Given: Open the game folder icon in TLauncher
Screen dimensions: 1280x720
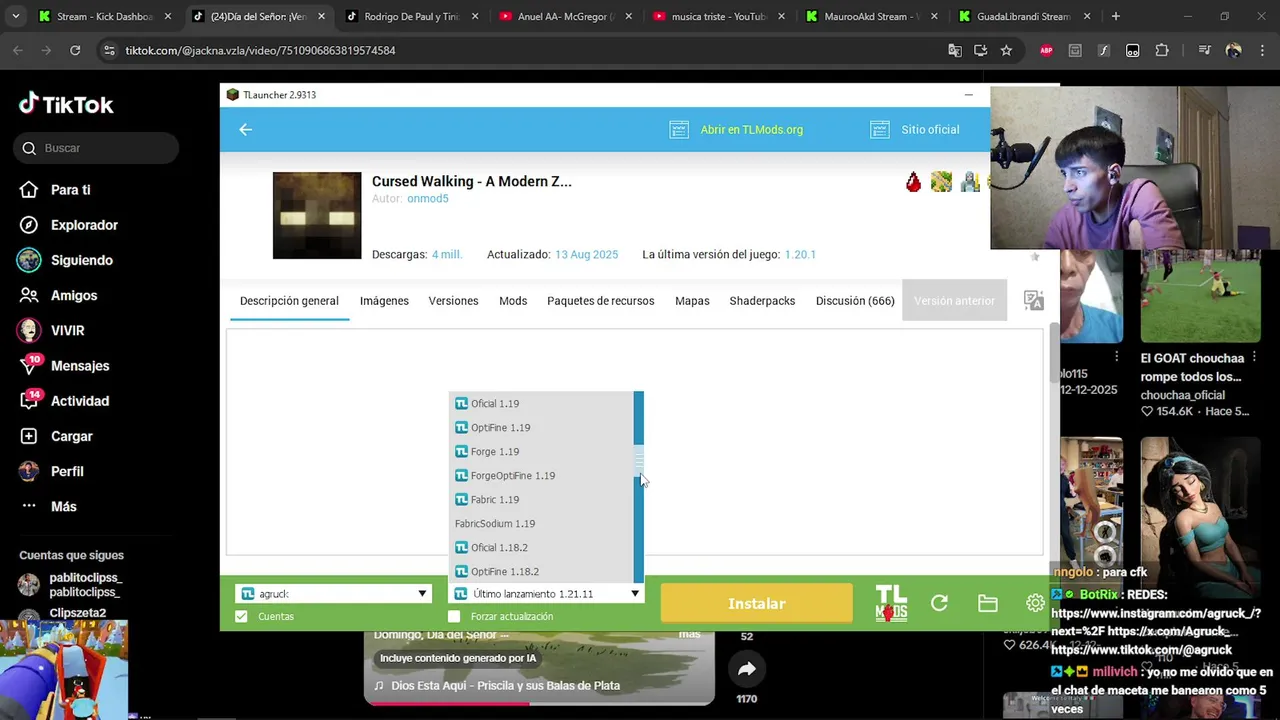Looking at the screenshot, I should pyautogui.click(x=988, y=603).
